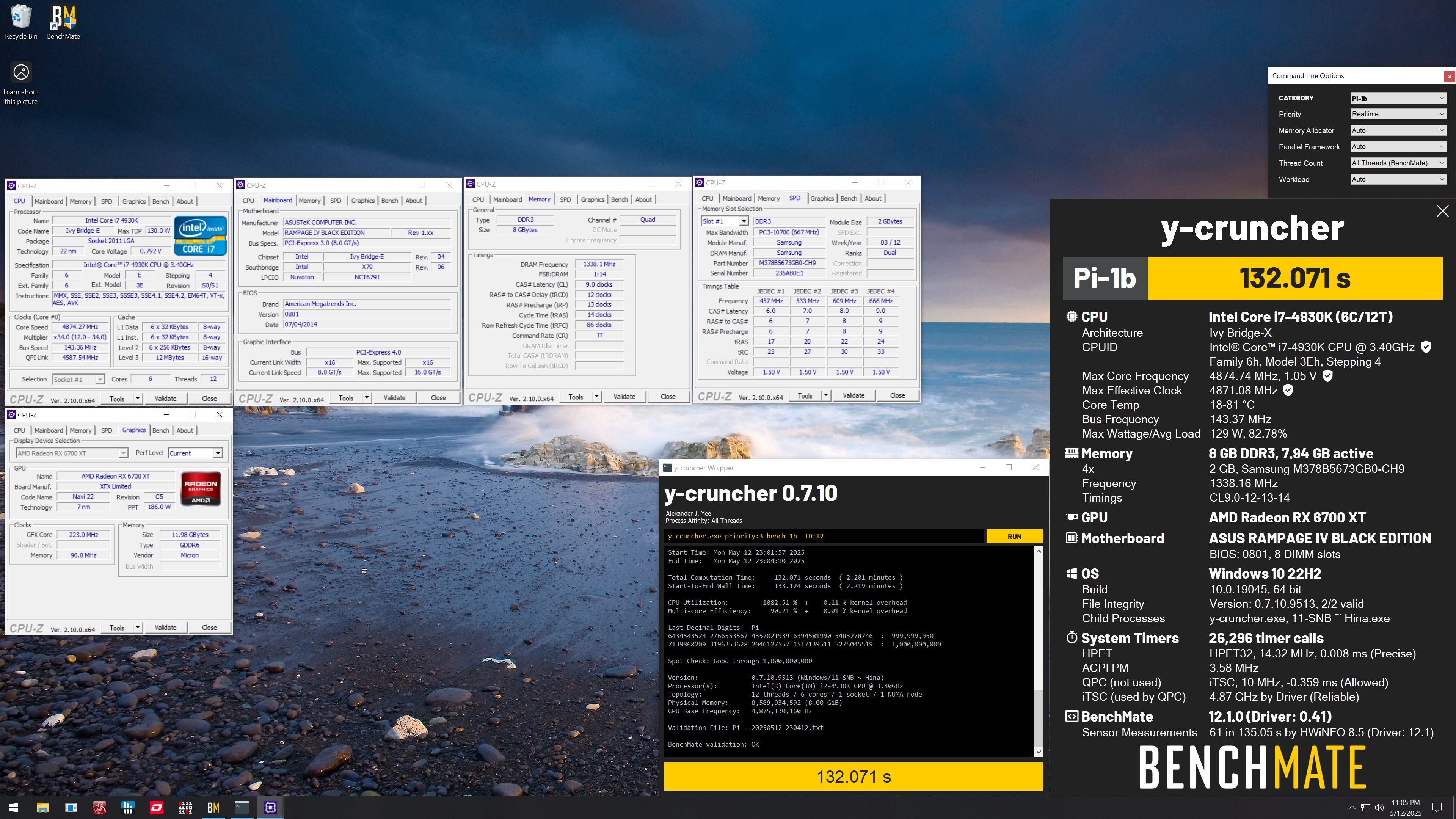The image size is (1456, 819).
Task: Click the yellow 132.071 s result bar
Action: pyautogui.click(x=854, y=777)
